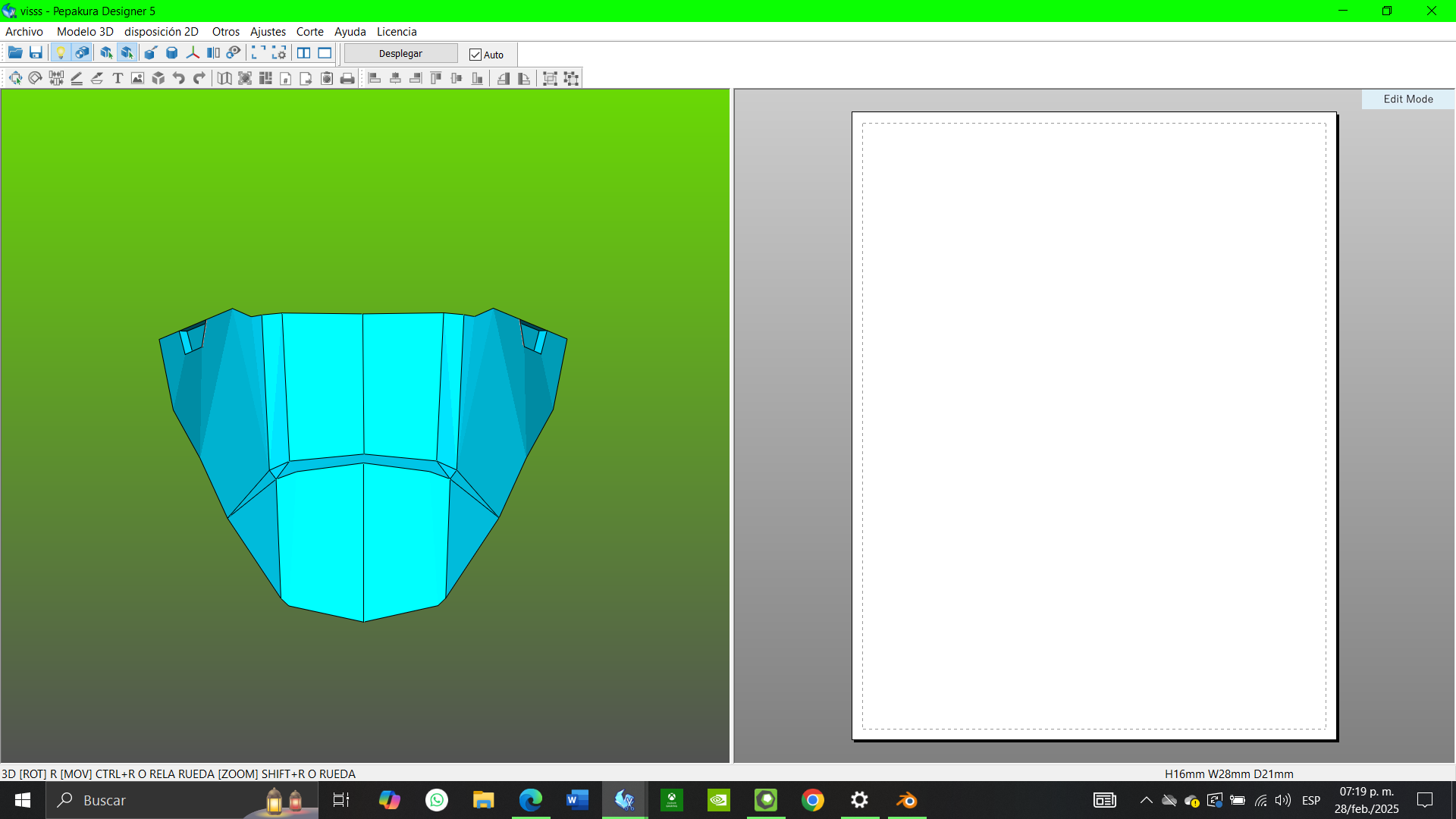Viewport: 1456px width, 819px height.
Task: Open the Archivo menu
Action: tap(24, 32)
